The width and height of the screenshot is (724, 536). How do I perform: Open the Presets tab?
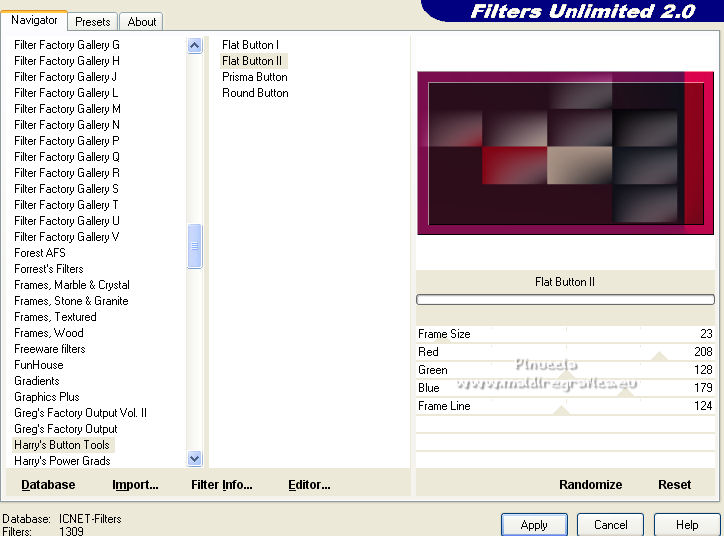(x=93, y=22)
